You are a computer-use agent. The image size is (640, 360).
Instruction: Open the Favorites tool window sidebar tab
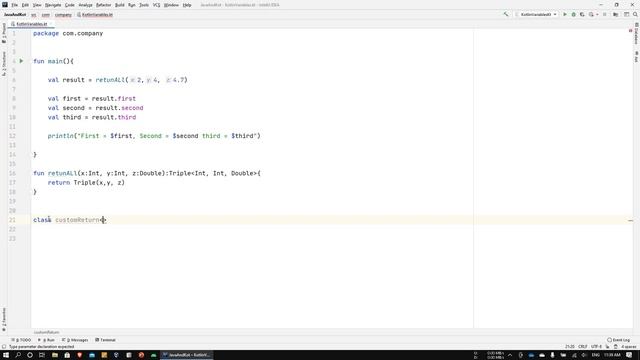tap(4, 319)
